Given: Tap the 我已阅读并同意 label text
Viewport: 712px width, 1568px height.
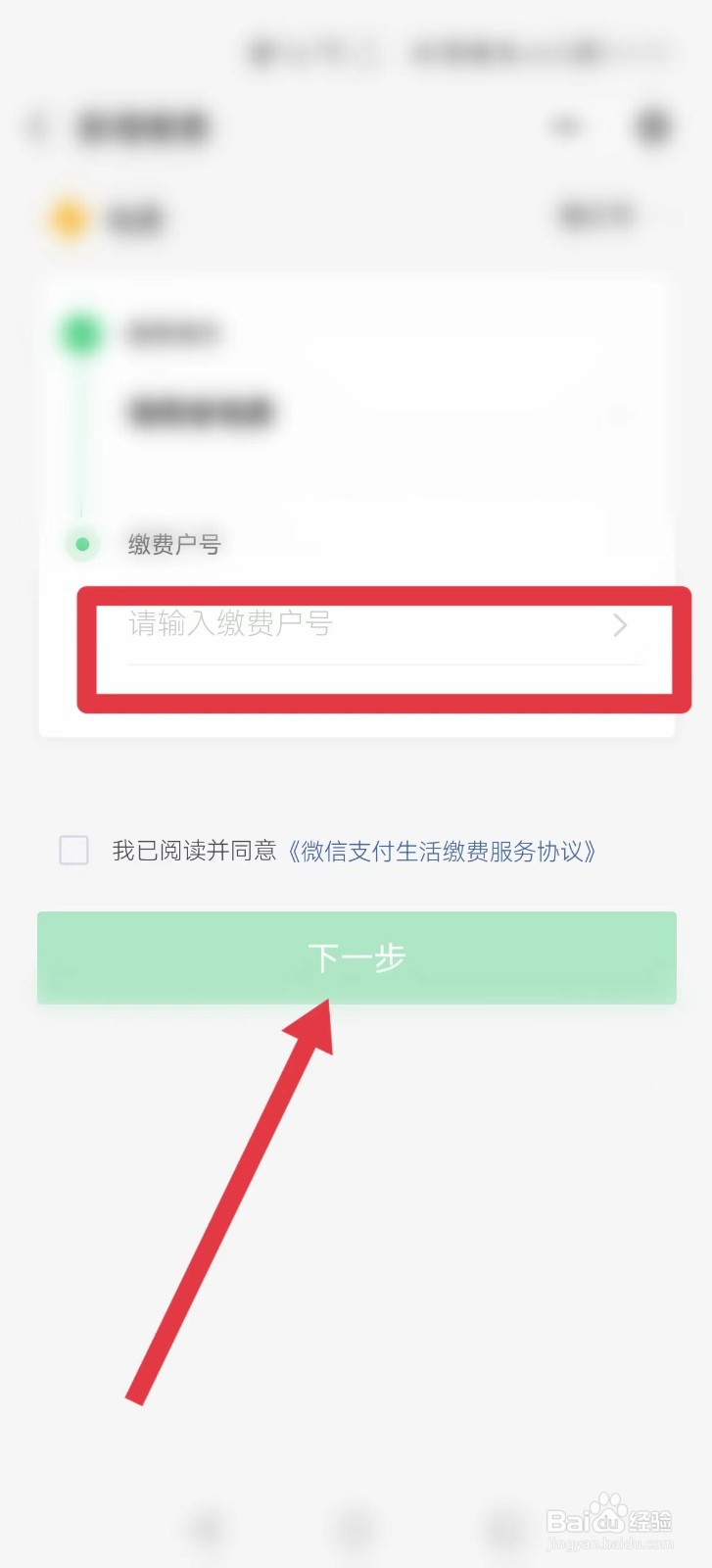Looking at the screenshot, I should coord(194,851).
